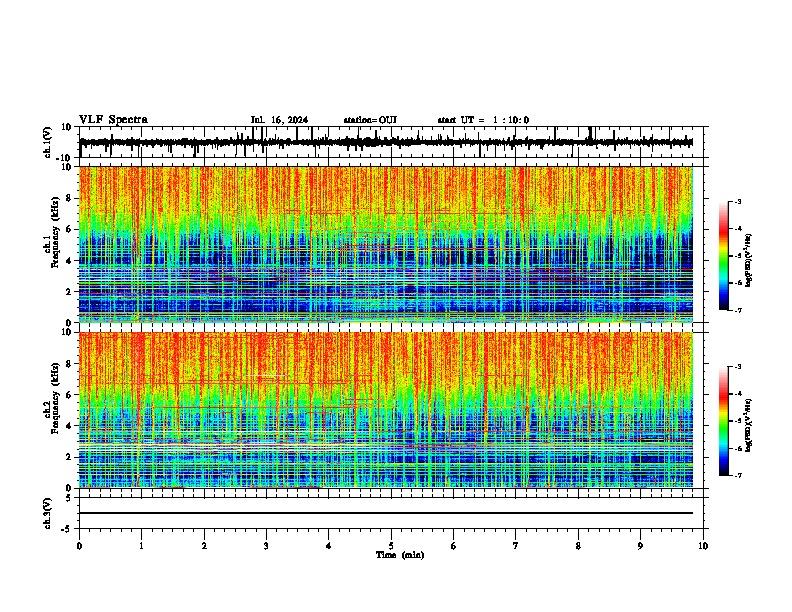This screenshot has height=612, width=792.
Task: Click the "Time (min)" x-axis label
Action: pos(400,555)
